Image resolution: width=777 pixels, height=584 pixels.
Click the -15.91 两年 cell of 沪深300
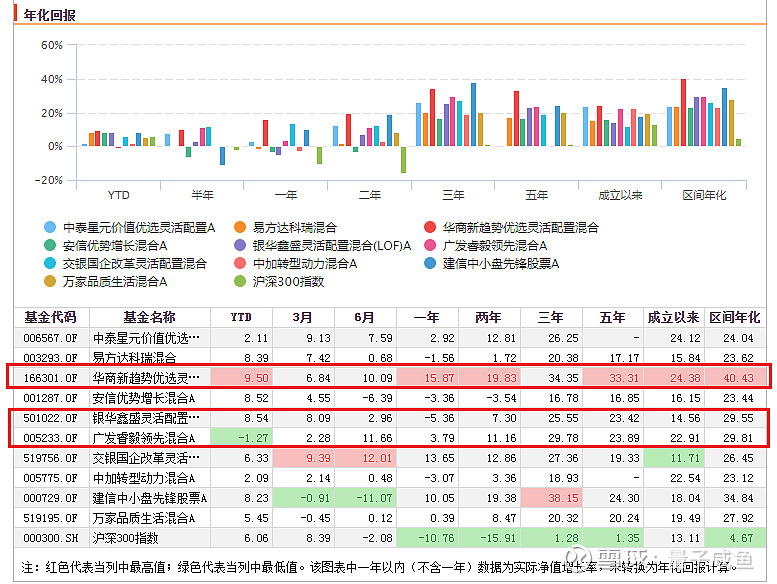490,538
